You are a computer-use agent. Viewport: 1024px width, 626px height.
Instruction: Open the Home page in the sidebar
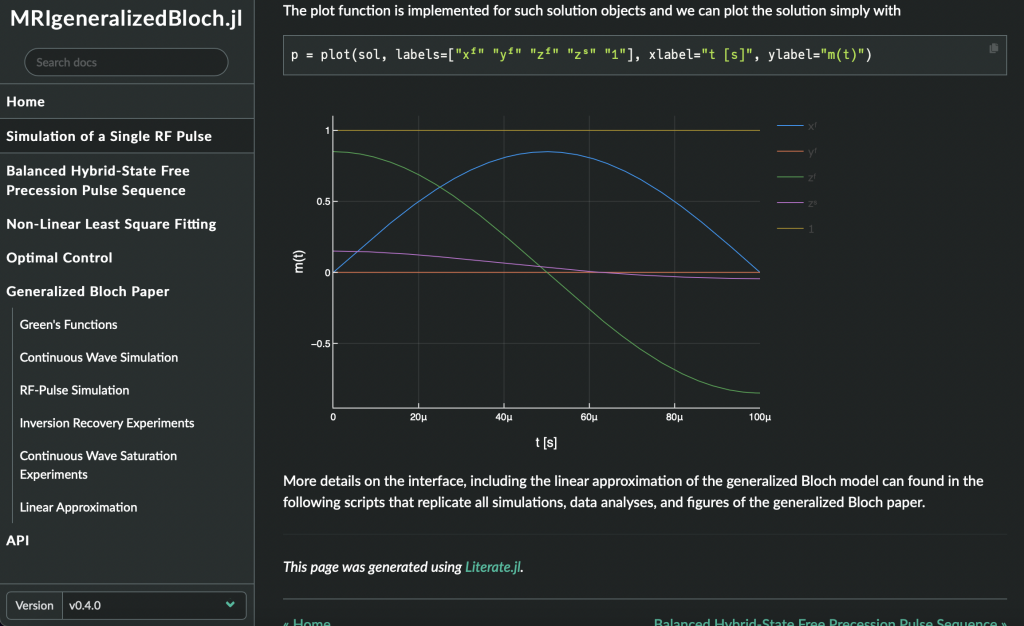click(x=26, y=102)
